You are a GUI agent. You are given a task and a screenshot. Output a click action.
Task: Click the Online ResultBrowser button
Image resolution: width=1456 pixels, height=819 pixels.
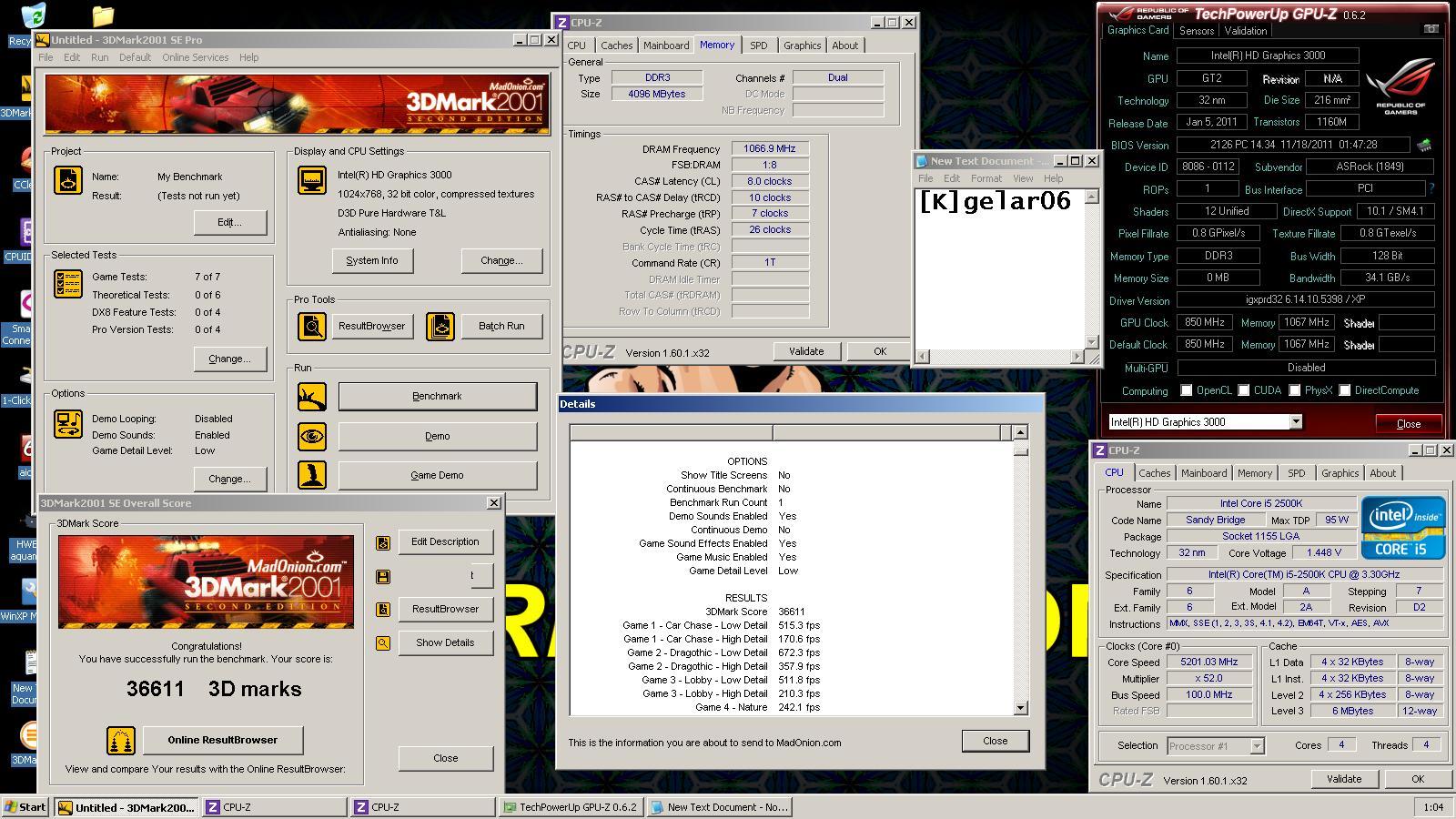click(x=223, y=740)
